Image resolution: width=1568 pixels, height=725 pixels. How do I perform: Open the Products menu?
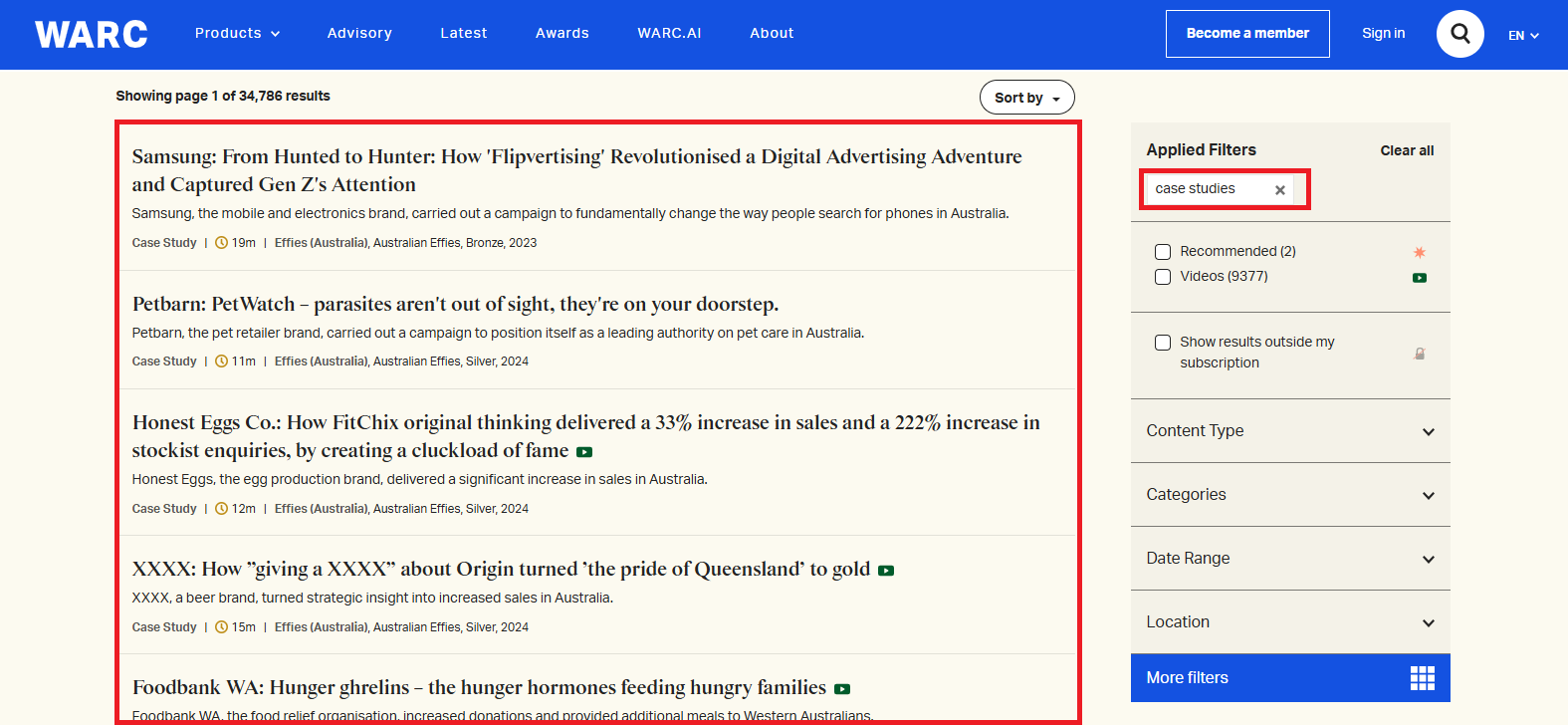(237, 34)
